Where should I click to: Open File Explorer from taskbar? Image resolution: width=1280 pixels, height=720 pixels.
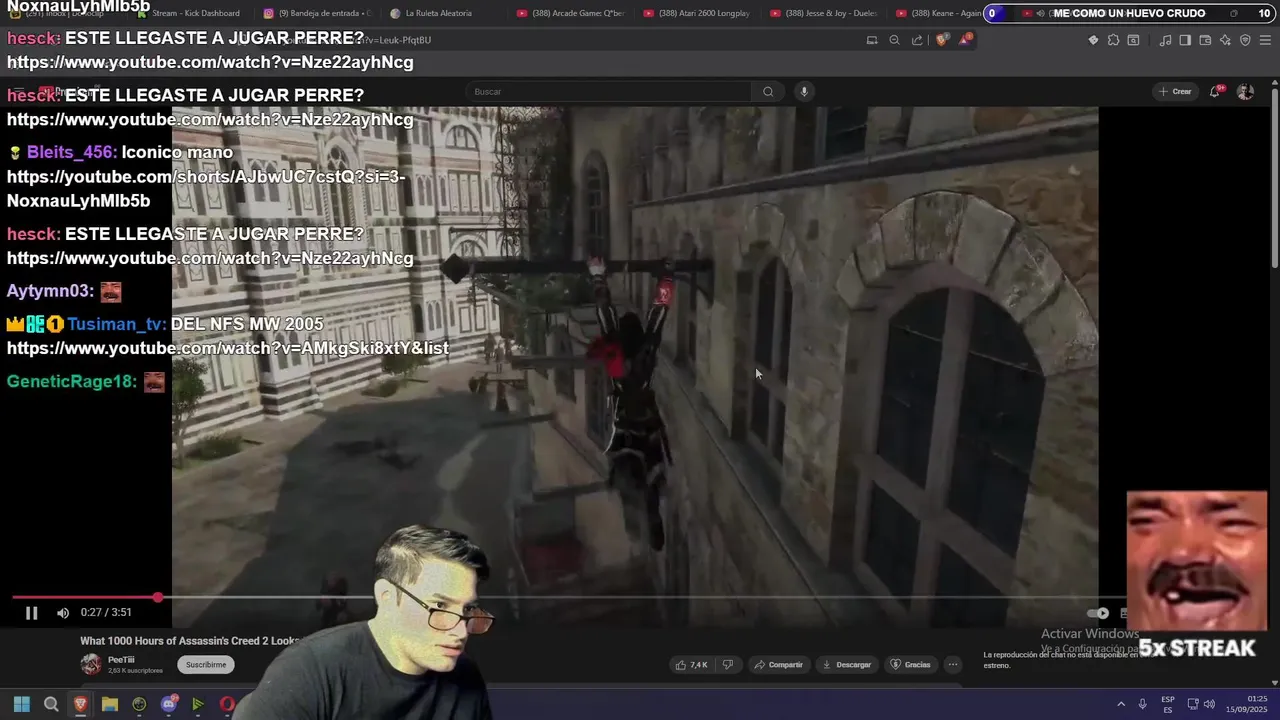pyautogui.click(x=110, y=704)
